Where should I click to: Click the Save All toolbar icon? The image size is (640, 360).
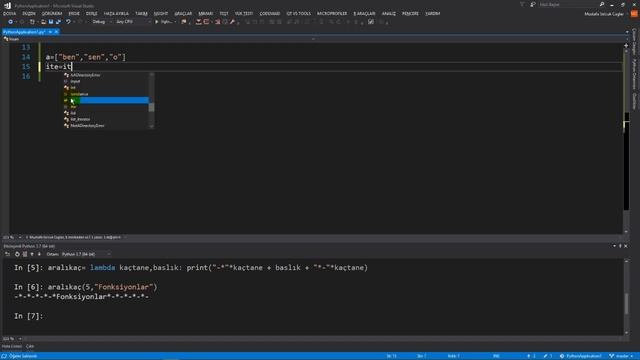point(58,22)
